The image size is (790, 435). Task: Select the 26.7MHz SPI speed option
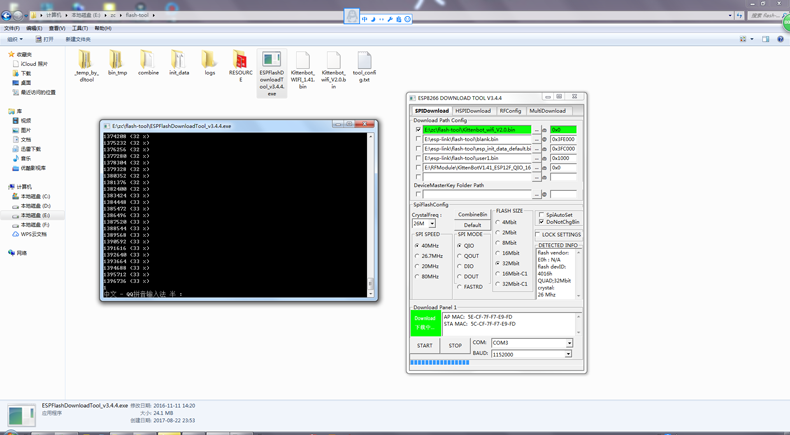418,256
